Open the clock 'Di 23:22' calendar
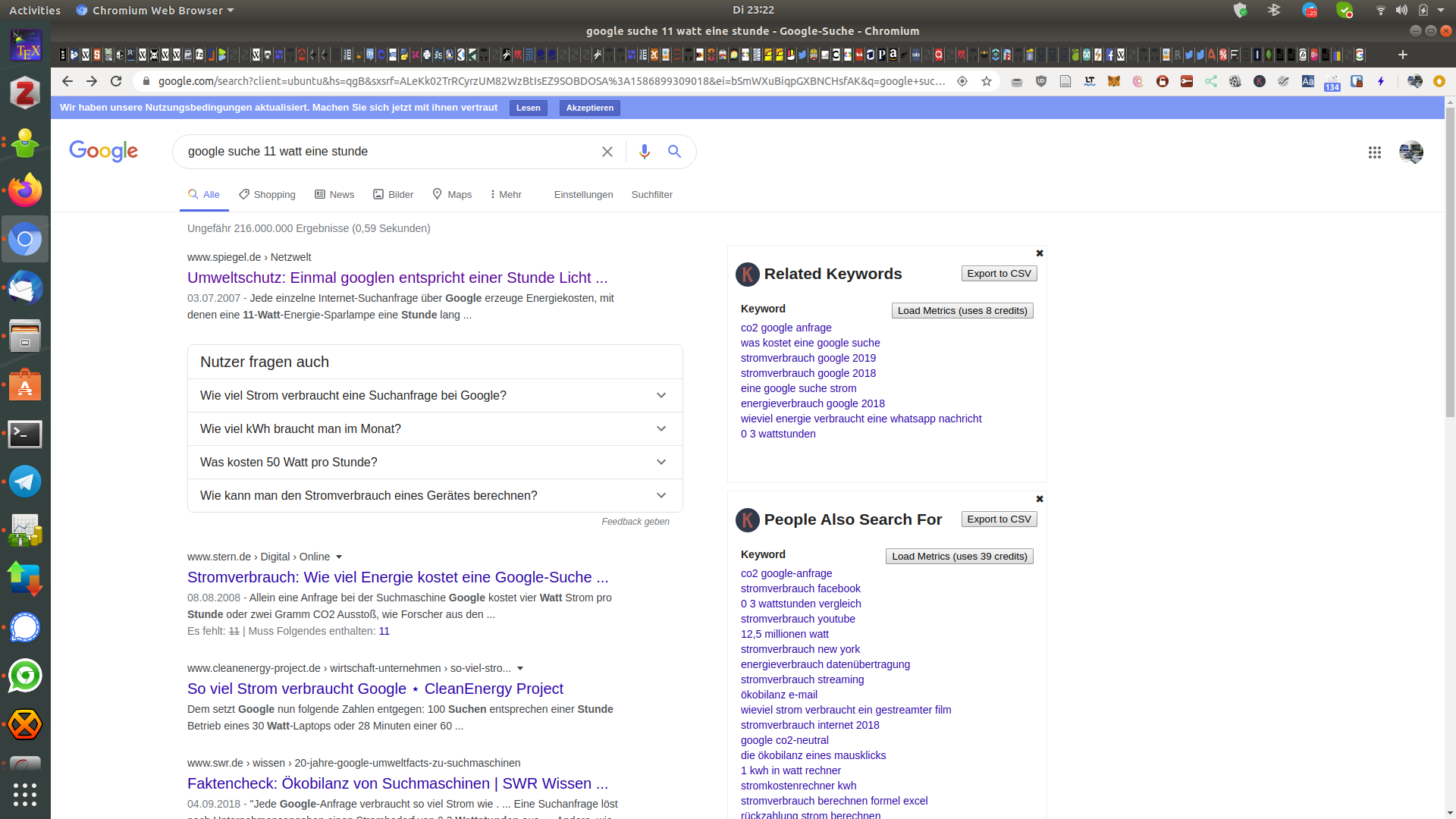1456x819 pixels. [753, 10]
